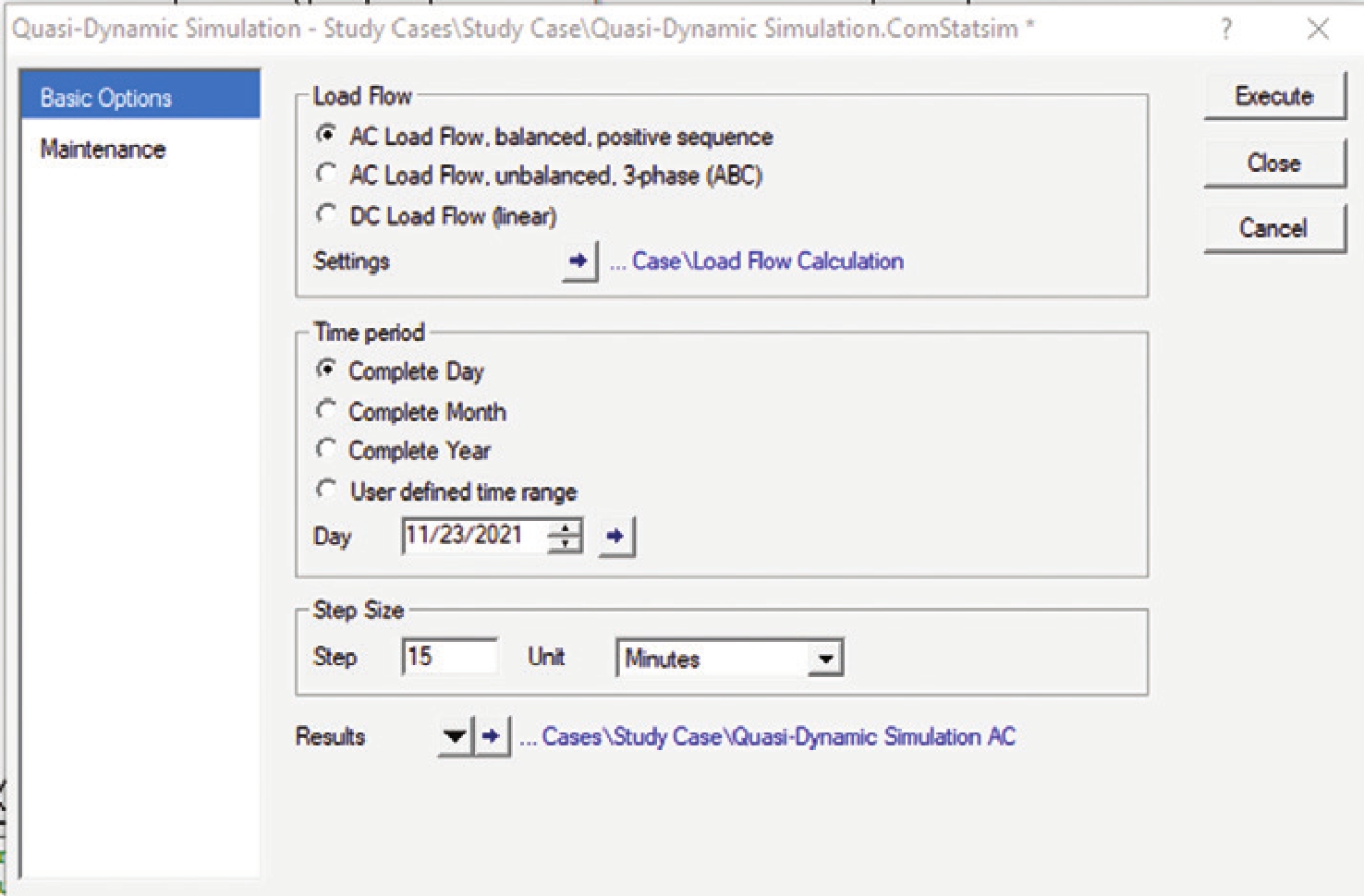Click the Close button below Execute
Viewport: 1364px width, 896px height.
tap(1273, 163)
